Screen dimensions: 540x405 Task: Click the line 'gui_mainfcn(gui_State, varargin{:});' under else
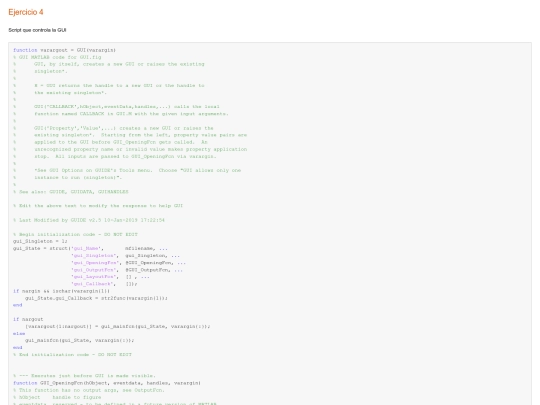(x=80, y=340)
